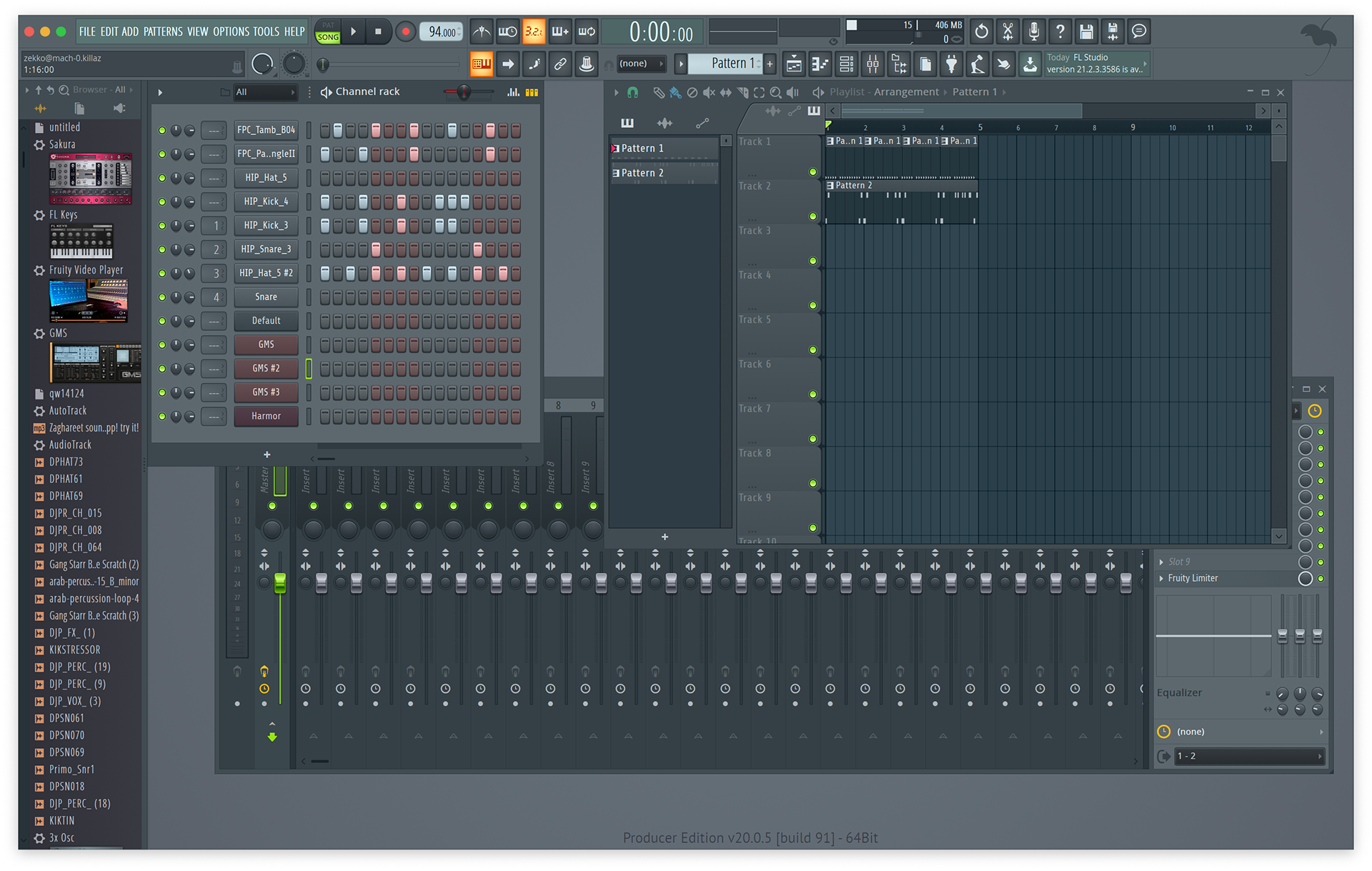1372x871 pixels.
Task: Open the EDIT menu
Action: coord(109,31)
